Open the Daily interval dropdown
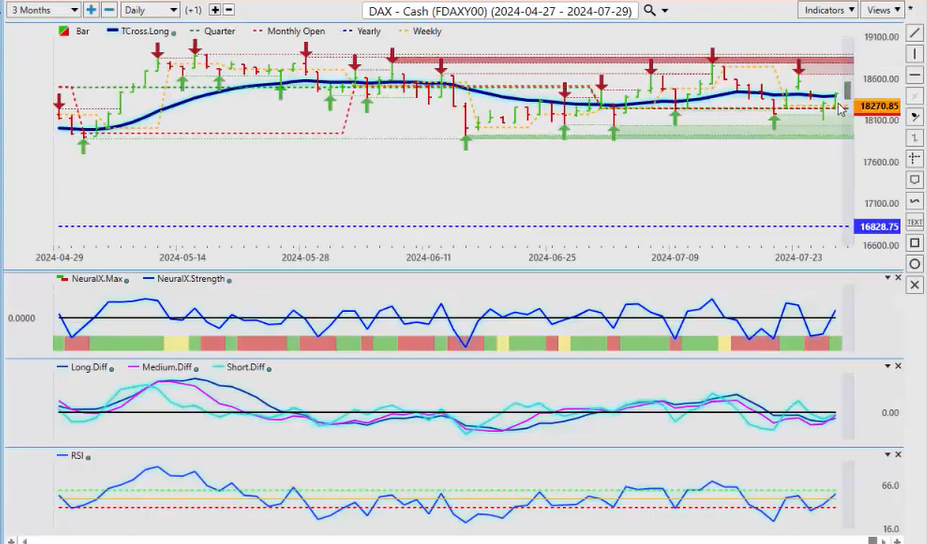The height and width of the screenshot is (544, 927). click(x=150, y=10)
